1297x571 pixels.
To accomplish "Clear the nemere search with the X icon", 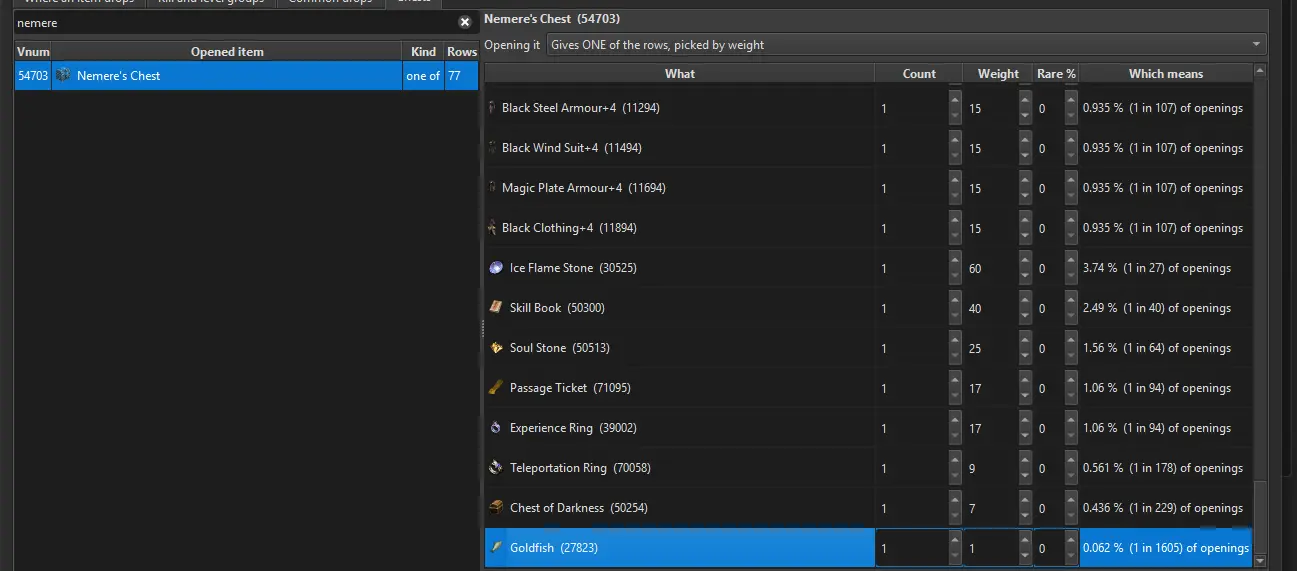I will tap(465, 22).
